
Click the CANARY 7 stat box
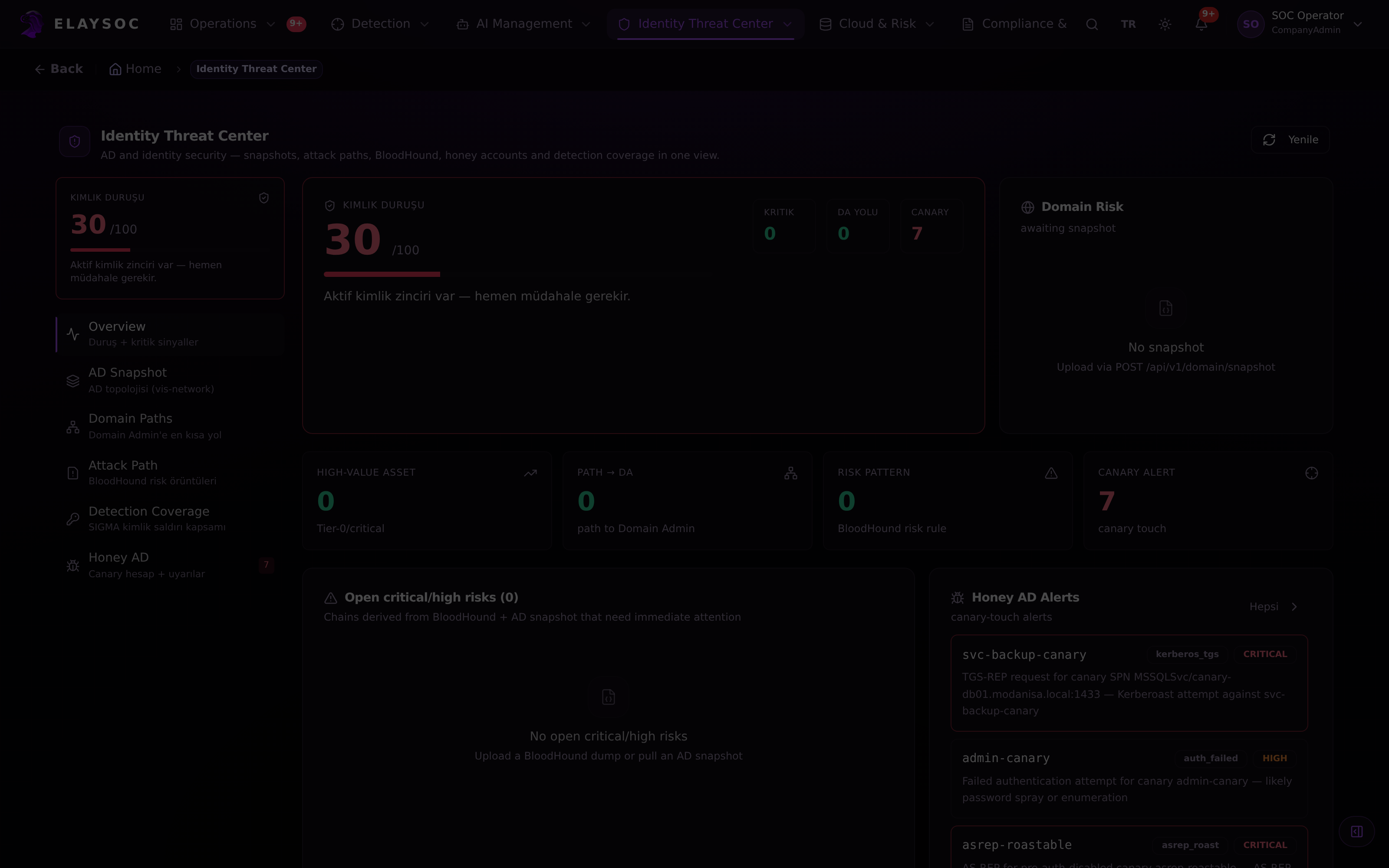tap(932, 226)
